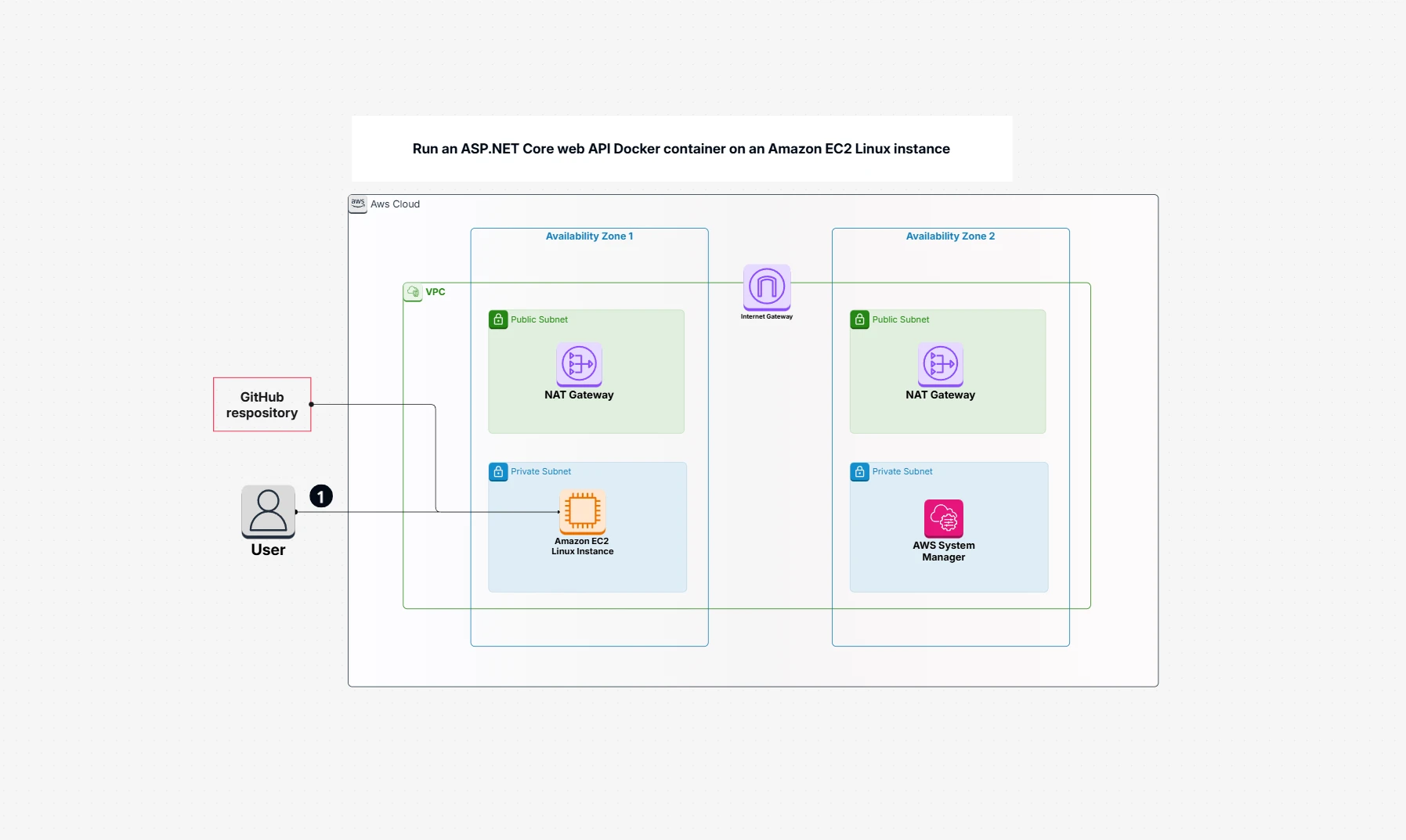1406x840 pixels.
Task: Select the Availability Zone 1 title label
Action: [x=590, y=236]
